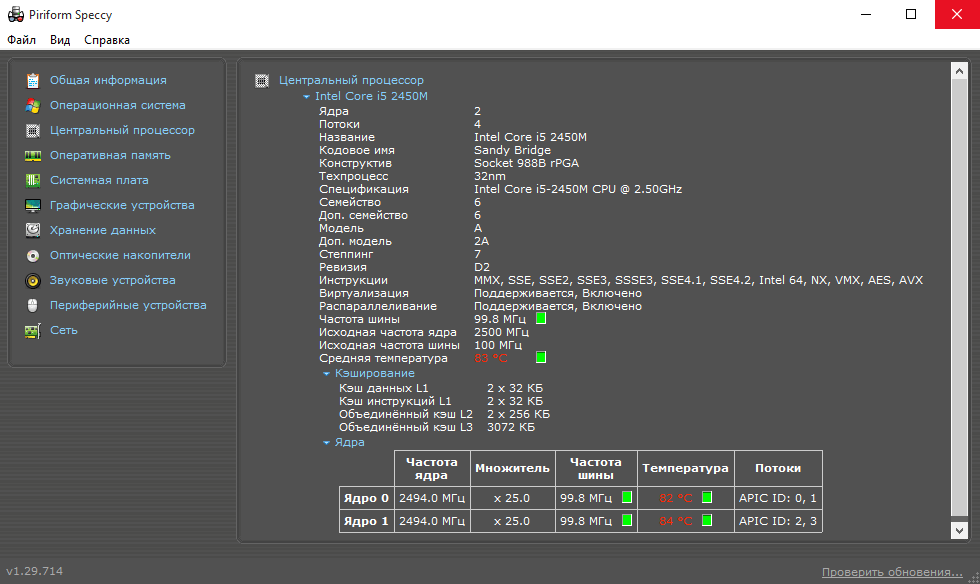980x584 pixels.
Task: Open the Справка menu
Action: click(107, 40)
